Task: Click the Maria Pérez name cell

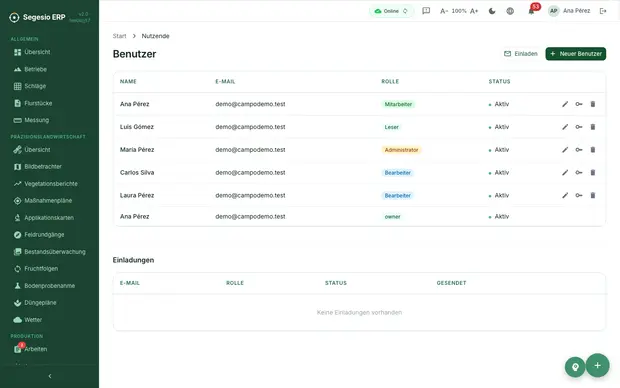Action: (137, 150)
